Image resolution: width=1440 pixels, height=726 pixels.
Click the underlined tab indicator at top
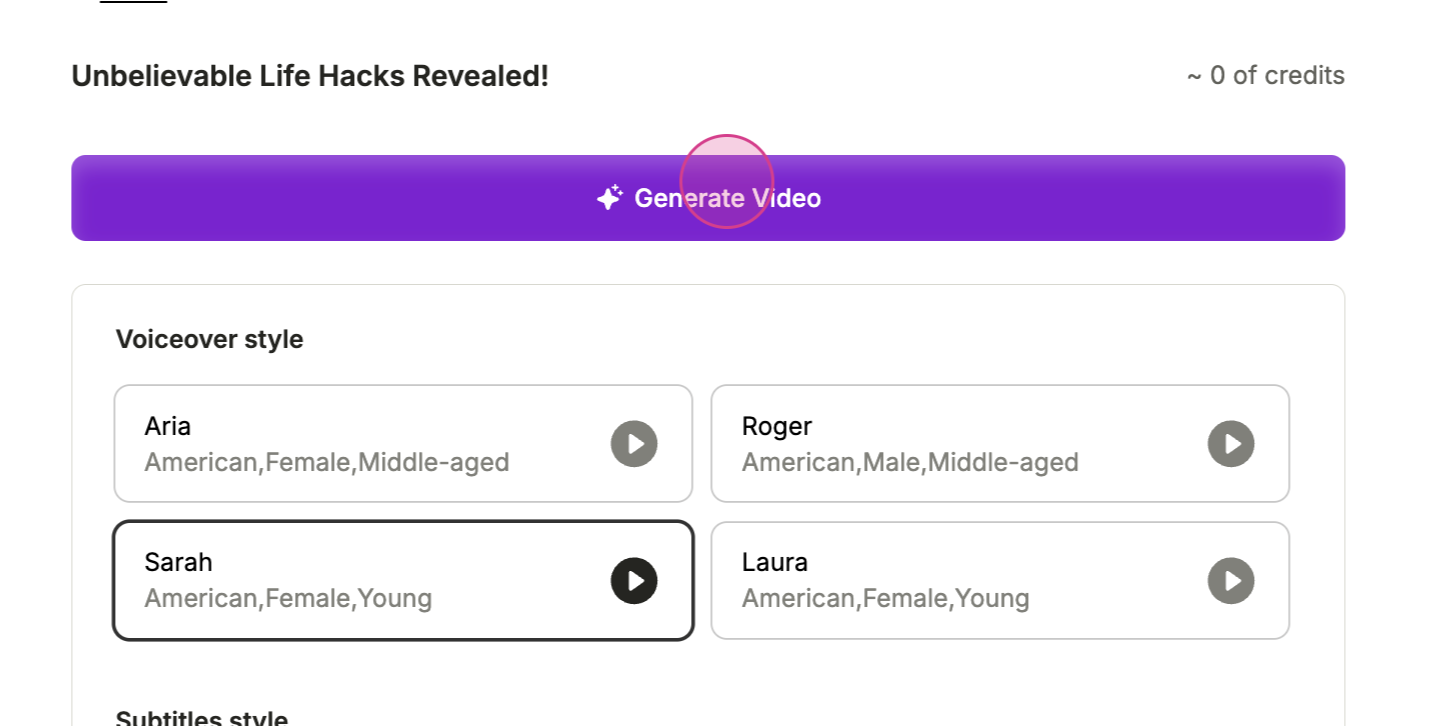(133, 2)
